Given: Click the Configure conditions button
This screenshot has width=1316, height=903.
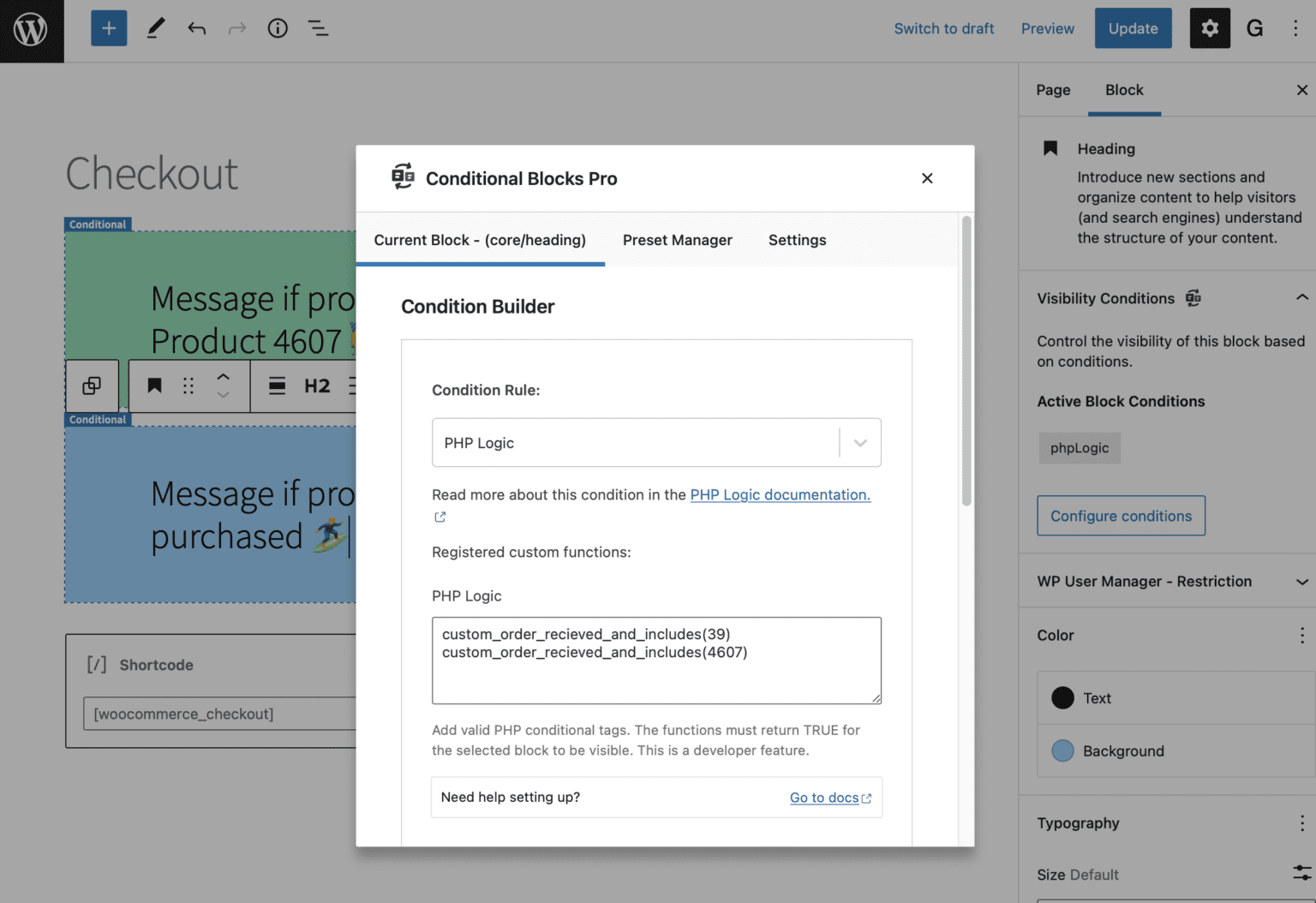Looking at the screenshot, I should (1121, 515).
